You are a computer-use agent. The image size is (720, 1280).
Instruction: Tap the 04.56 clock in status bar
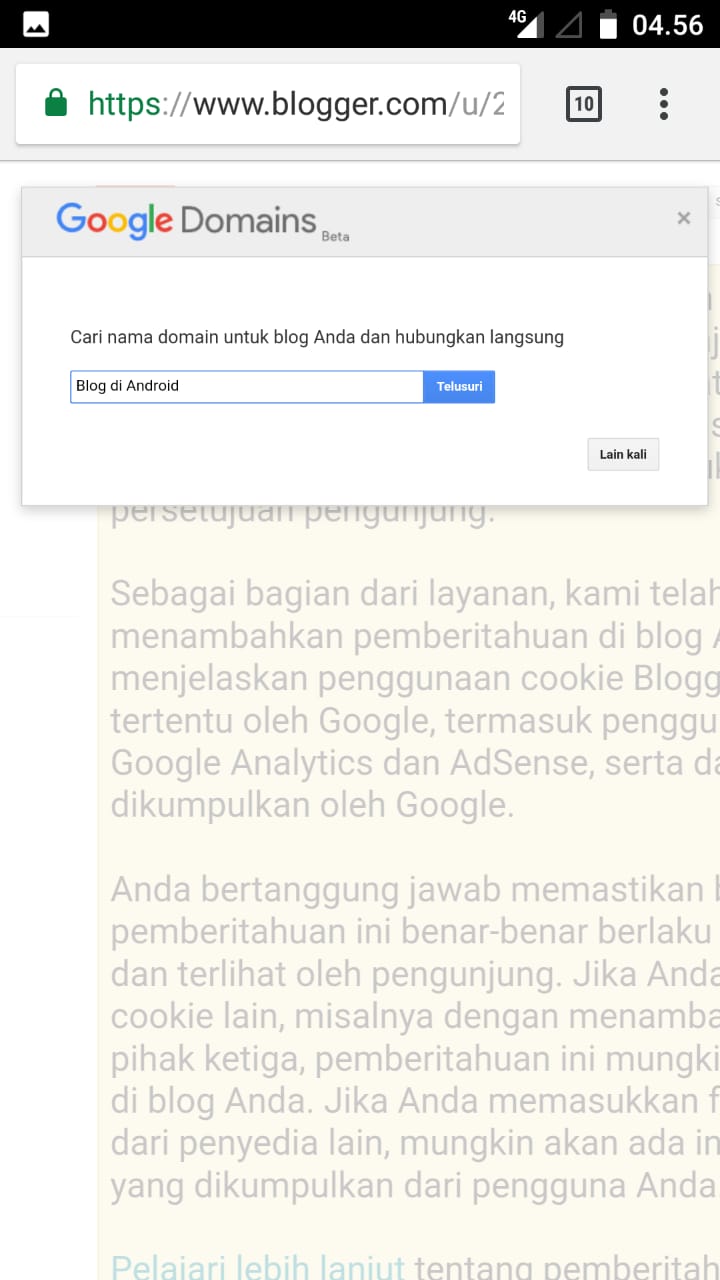[x=668, y=24]
